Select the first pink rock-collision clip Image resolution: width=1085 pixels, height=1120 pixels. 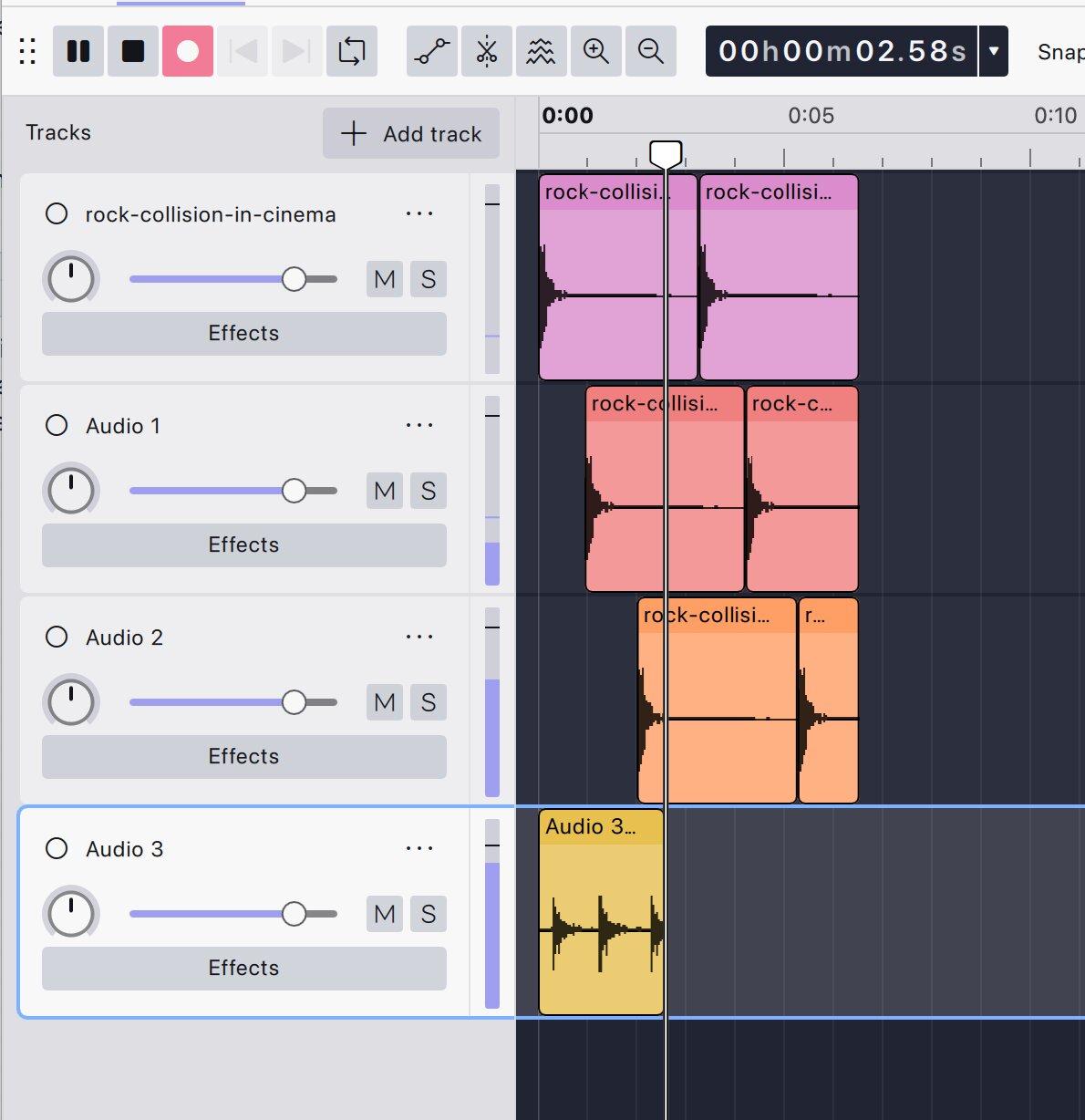click(618, 277)
